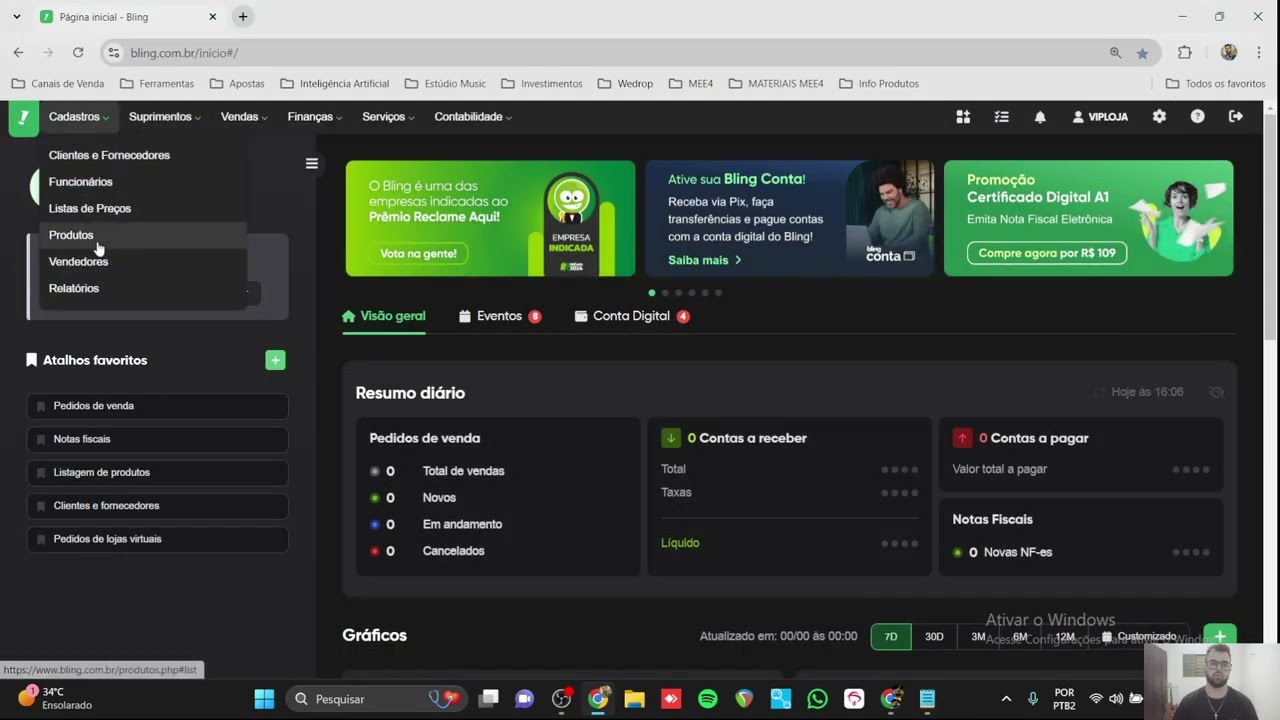Screen dimensions: 1280x720
Task: Open the task checklist icon in top bar
Action: tap(1001, 117)
